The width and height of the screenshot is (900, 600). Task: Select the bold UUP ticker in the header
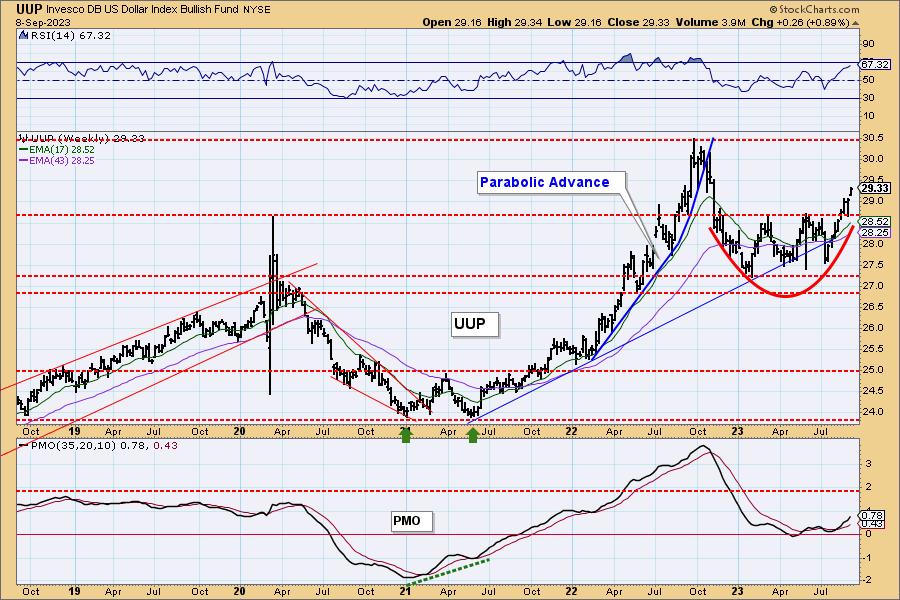coord(28,9)
